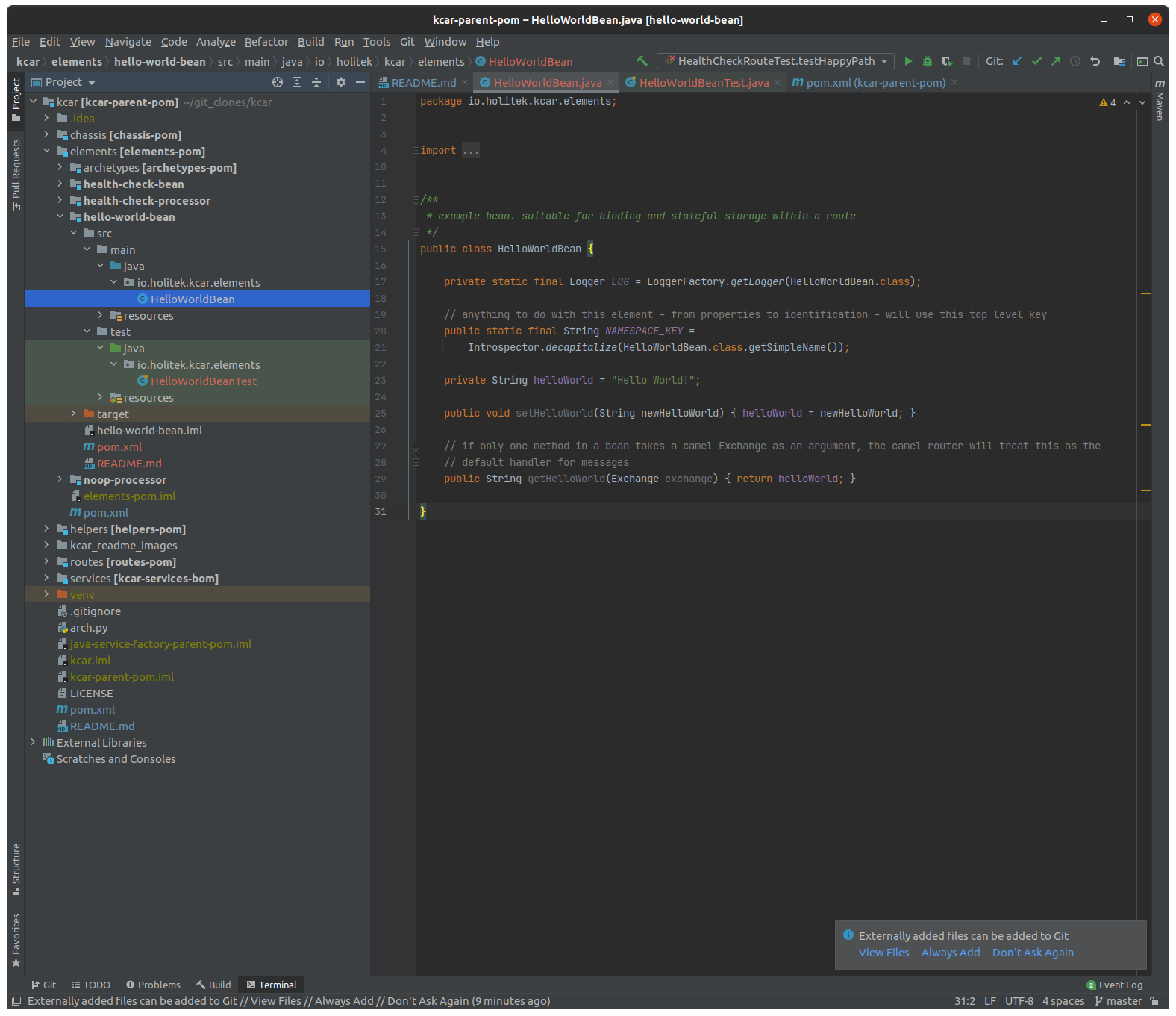Expand the folded import block in editor
Image resolution: width=1176 pixels, height=1016 pixels.
416,151
